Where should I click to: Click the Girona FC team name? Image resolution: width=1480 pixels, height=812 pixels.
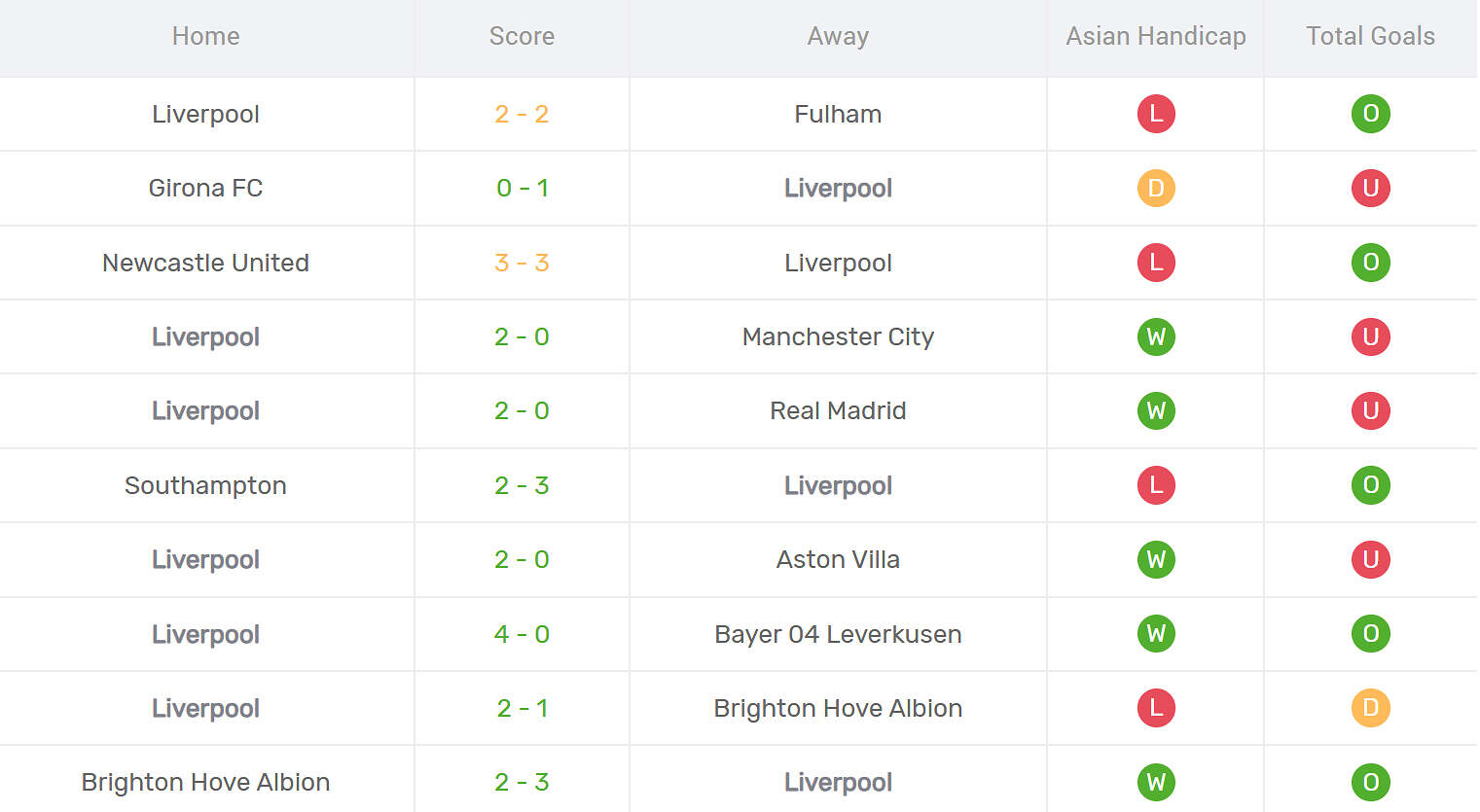click(205, 188)
